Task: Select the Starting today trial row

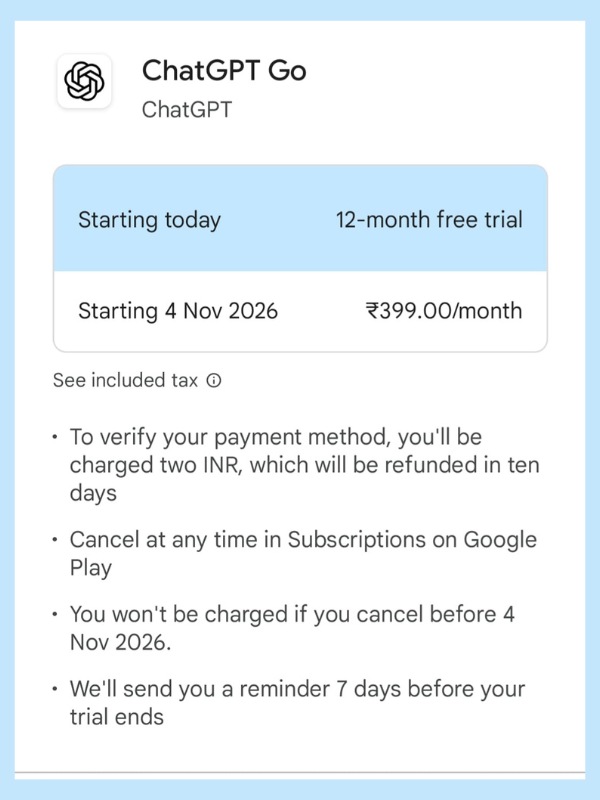Action: pos(300,220)
